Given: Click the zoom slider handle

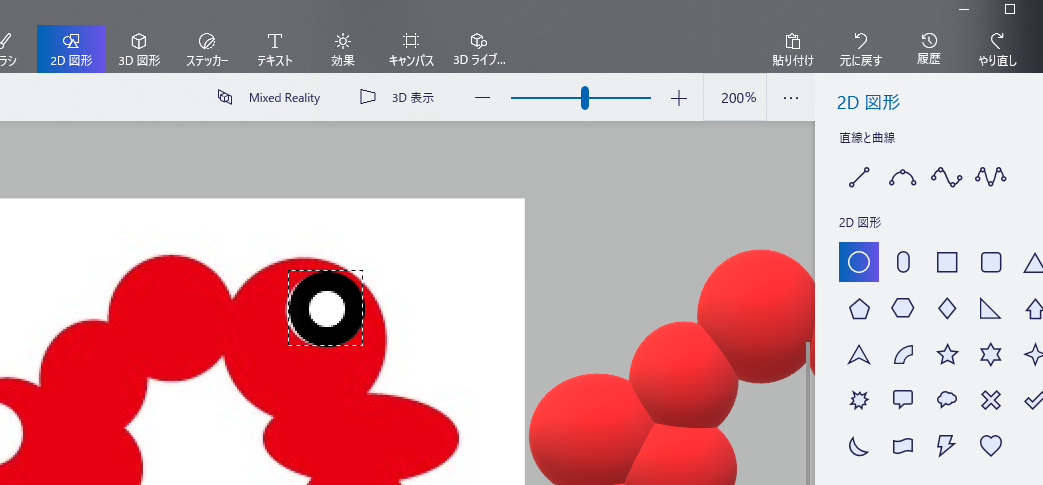Looking at the screenshot, I should (585, 98).
